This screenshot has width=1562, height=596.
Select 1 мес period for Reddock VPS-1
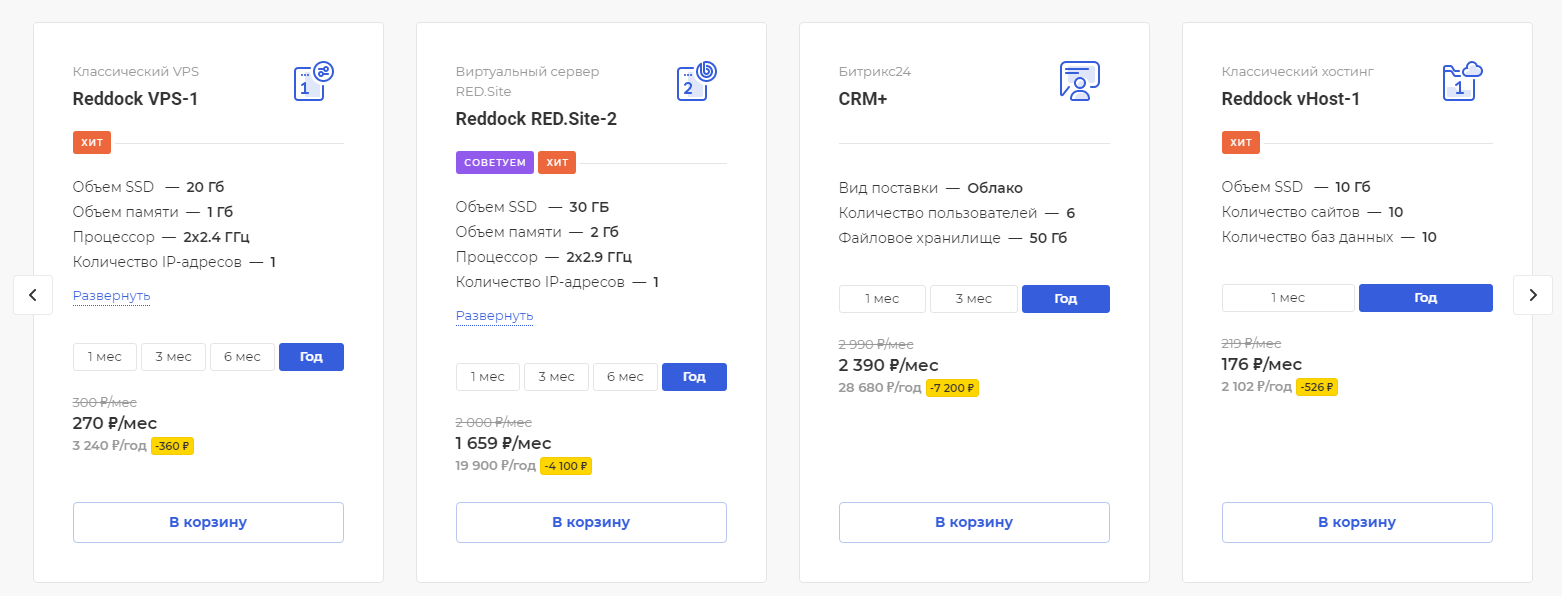pyautogui.click(x=105, y=357)
